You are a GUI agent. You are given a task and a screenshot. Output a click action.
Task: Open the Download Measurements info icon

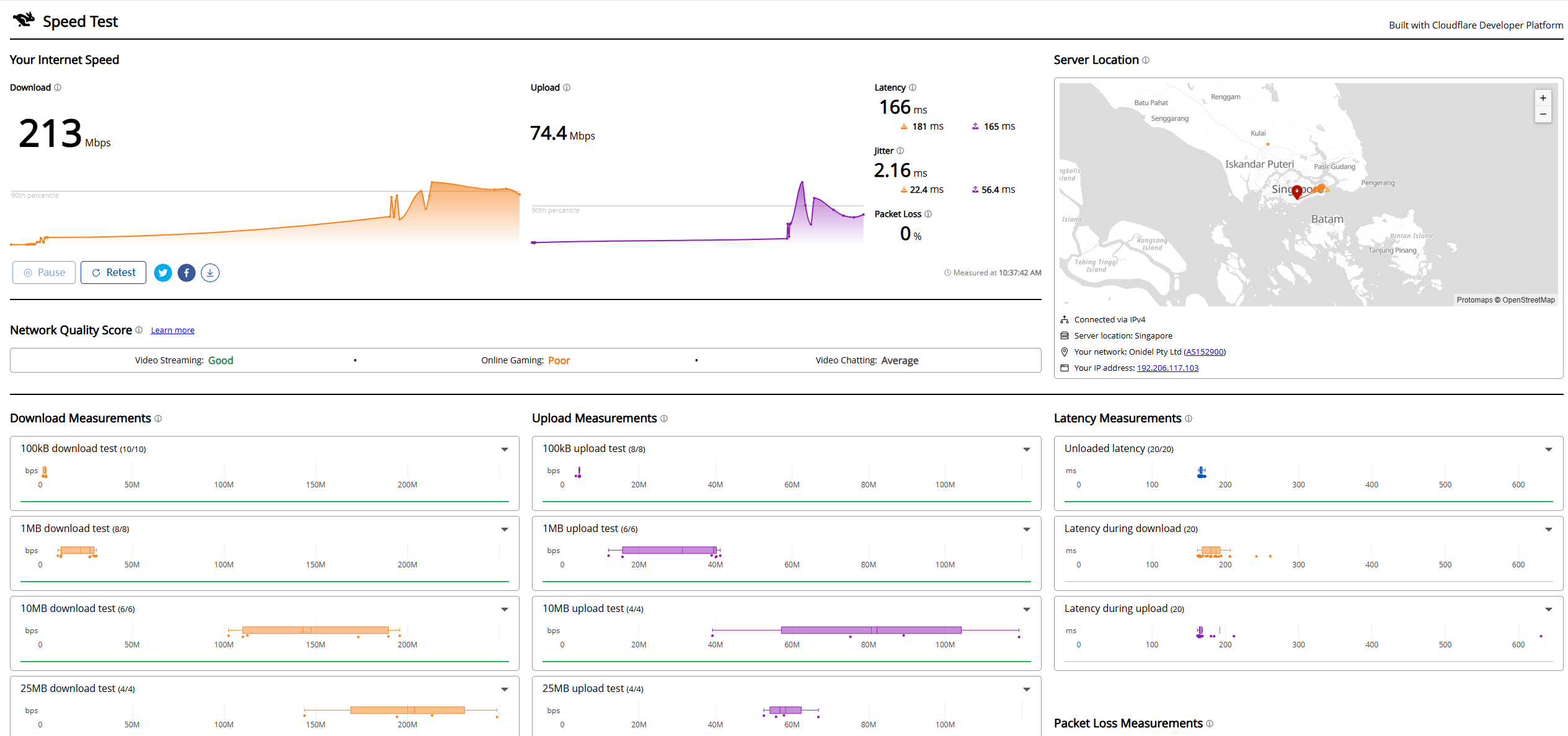point(158,419)
